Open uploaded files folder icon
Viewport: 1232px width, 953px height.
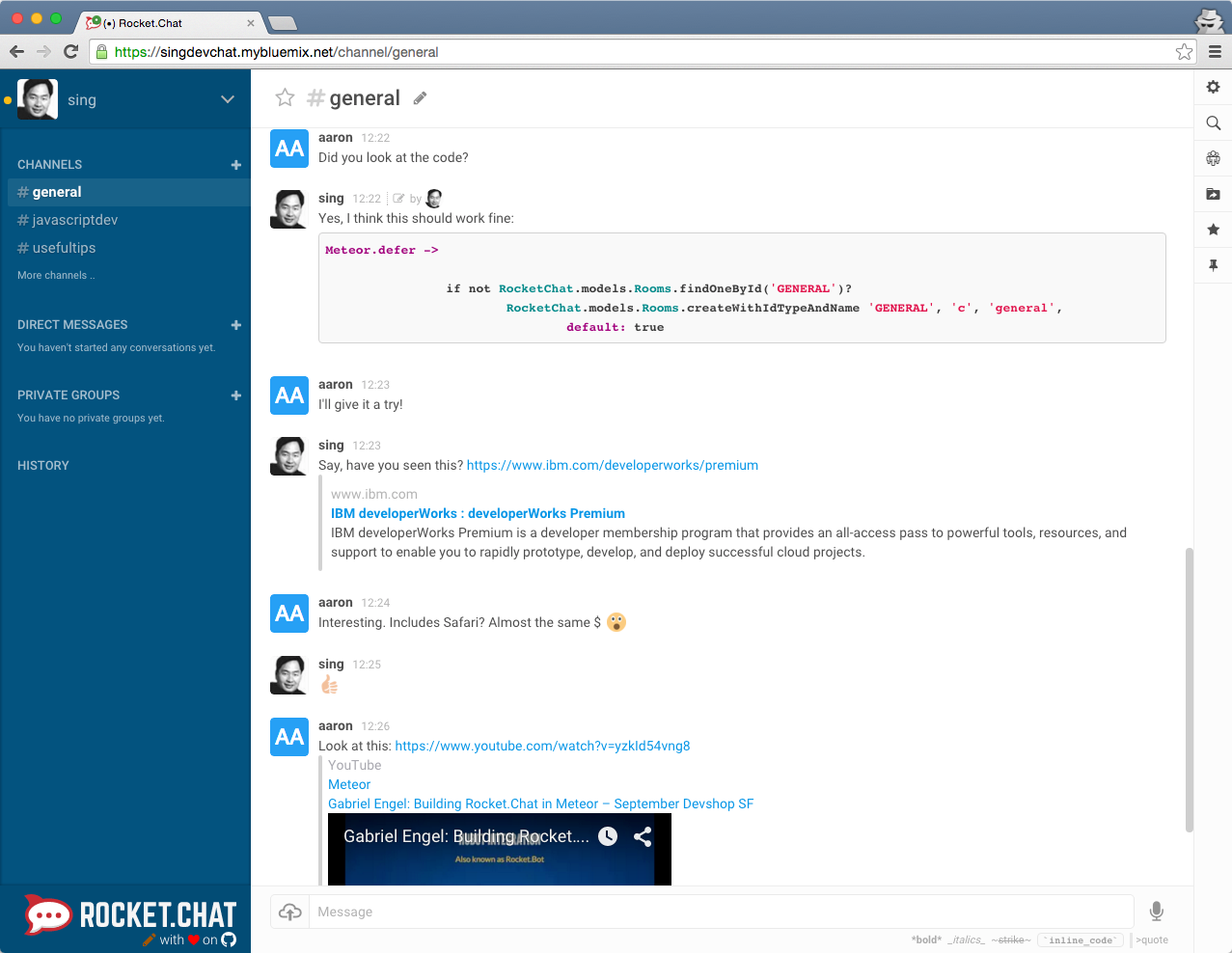[1213, 194]
